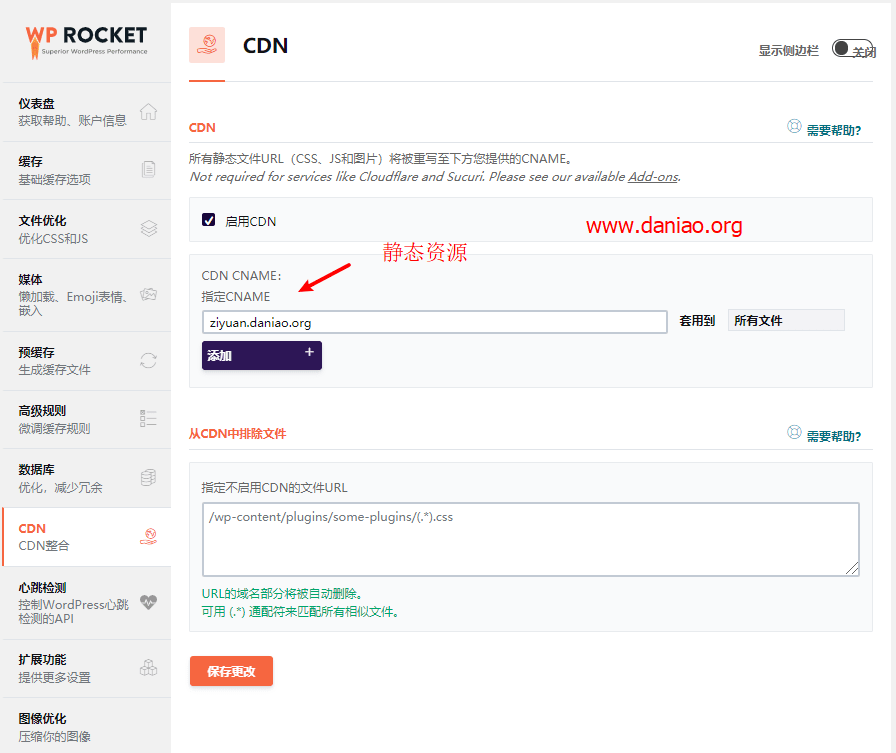This screenshot has width=896, height=753.
Task: Uncheck the 启用CDN checkbox
Action: pos(209,220)
